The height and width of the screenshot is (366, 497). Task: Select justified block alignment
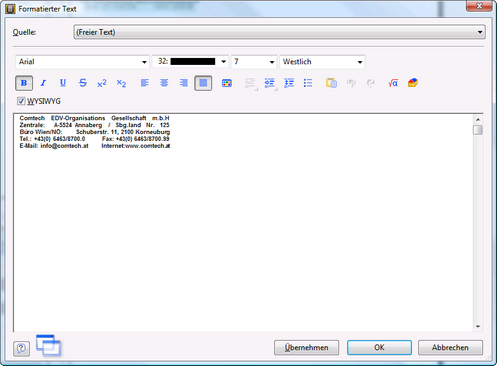click(203, 83)
